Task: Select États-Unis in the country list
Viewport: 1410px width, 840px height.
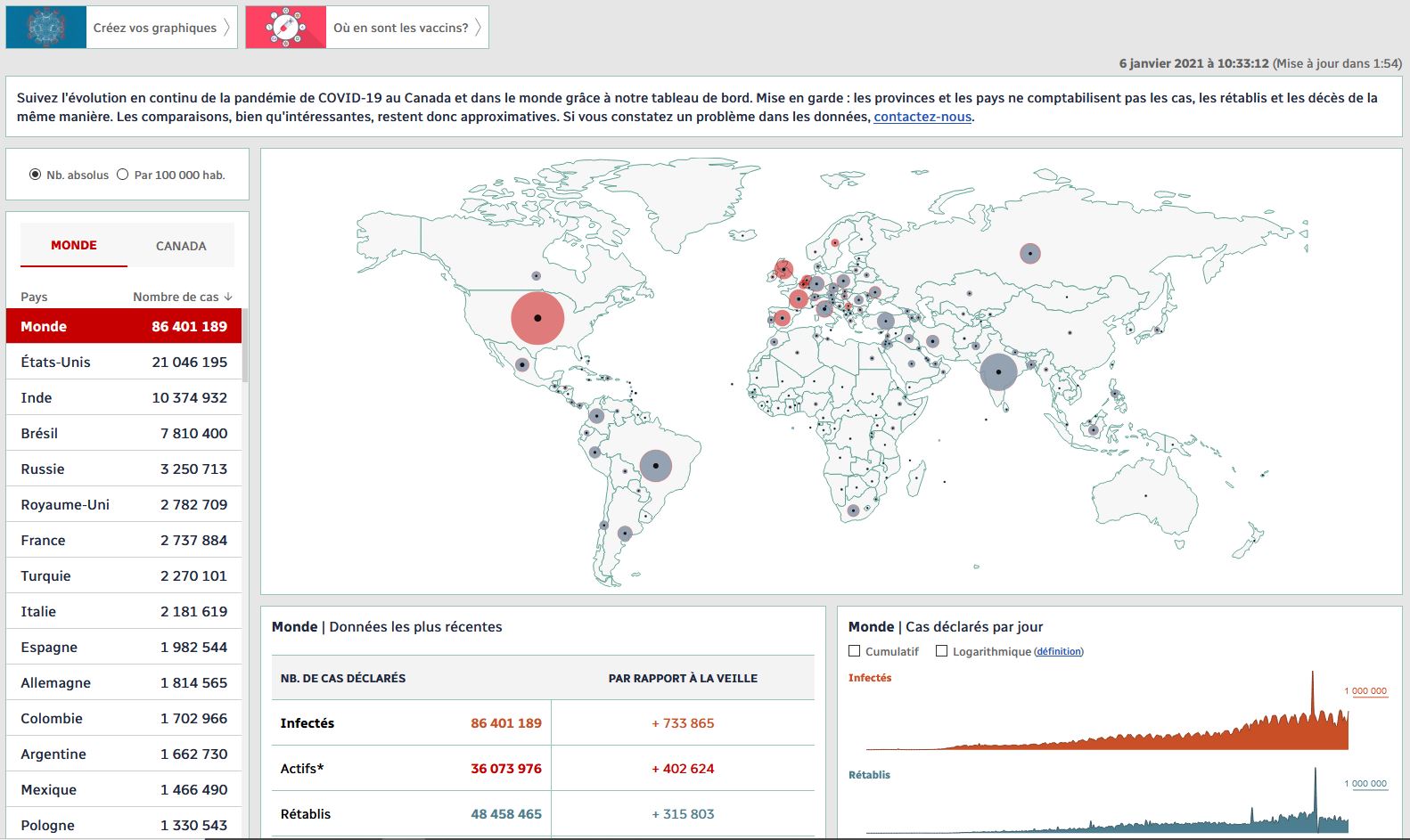Action: point(124,362)
